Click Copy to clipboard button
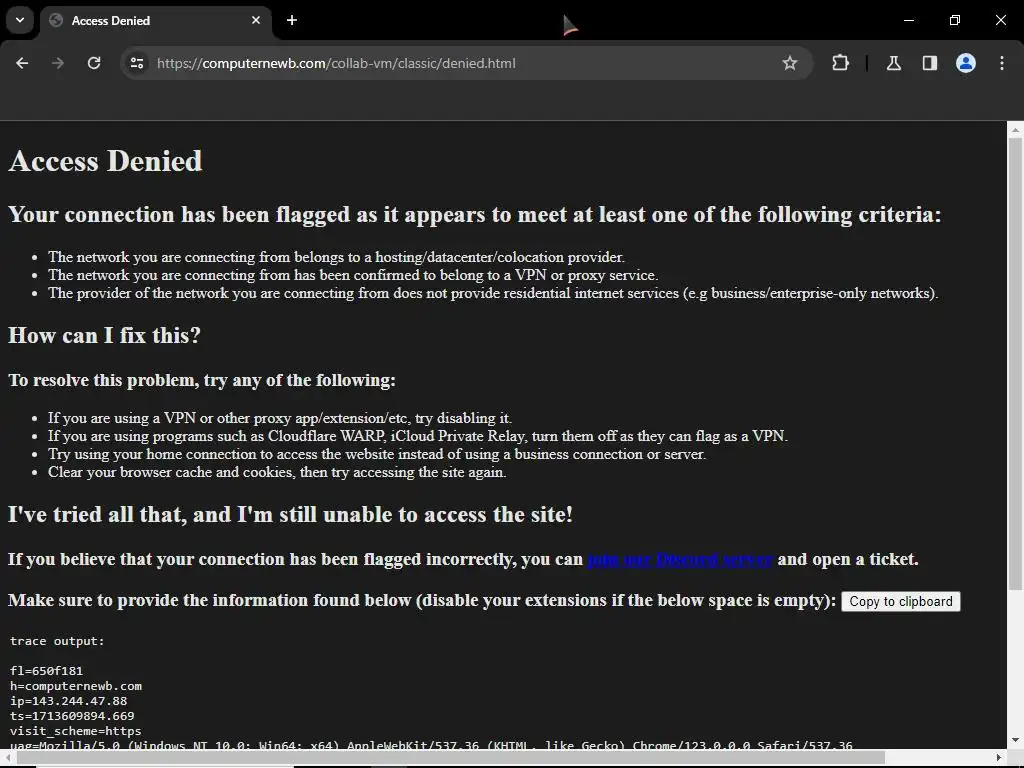This screenshot has width=1024, height=768. click(901, 601)
